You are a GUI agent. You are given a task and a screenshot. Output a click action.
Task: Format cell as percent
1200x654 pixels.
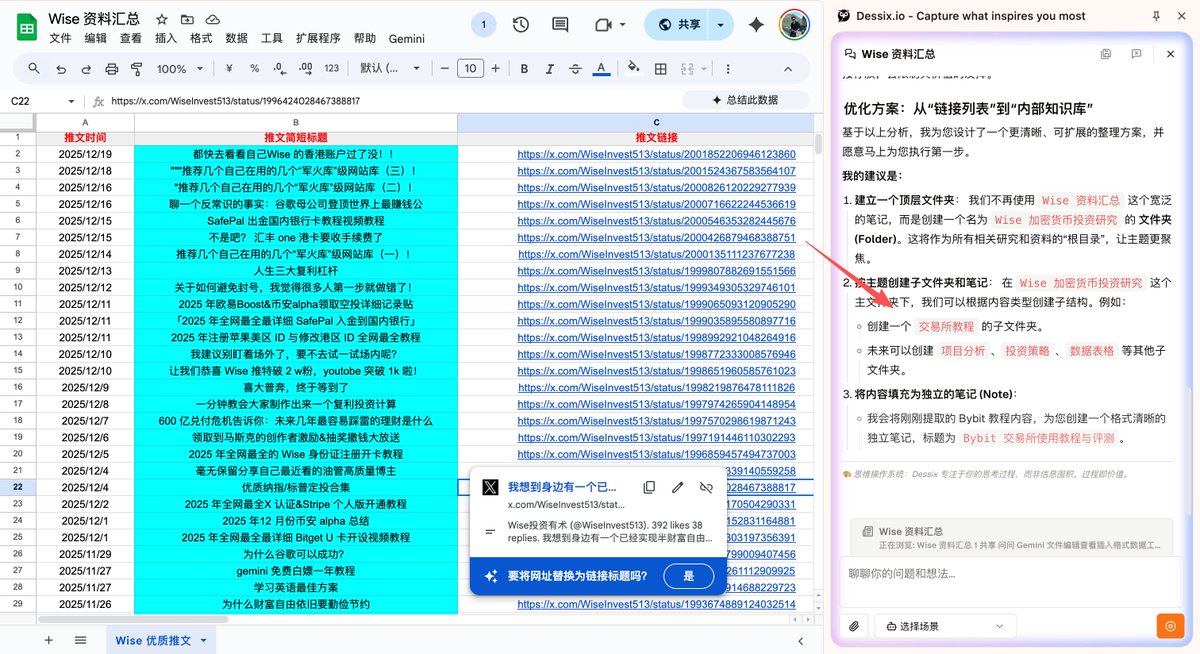254,68
